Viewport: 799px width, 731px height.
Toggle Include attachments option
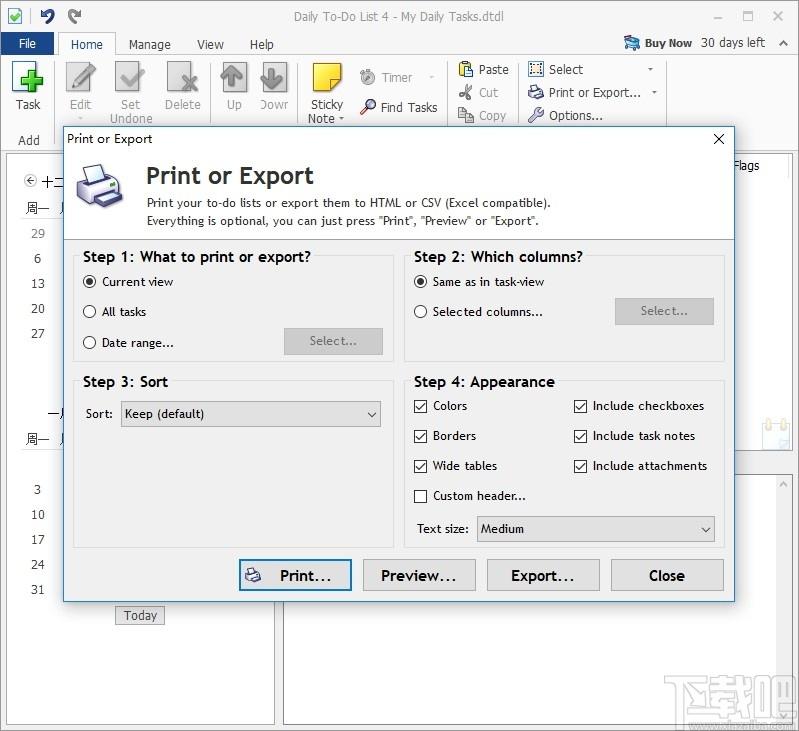point(580,466)
